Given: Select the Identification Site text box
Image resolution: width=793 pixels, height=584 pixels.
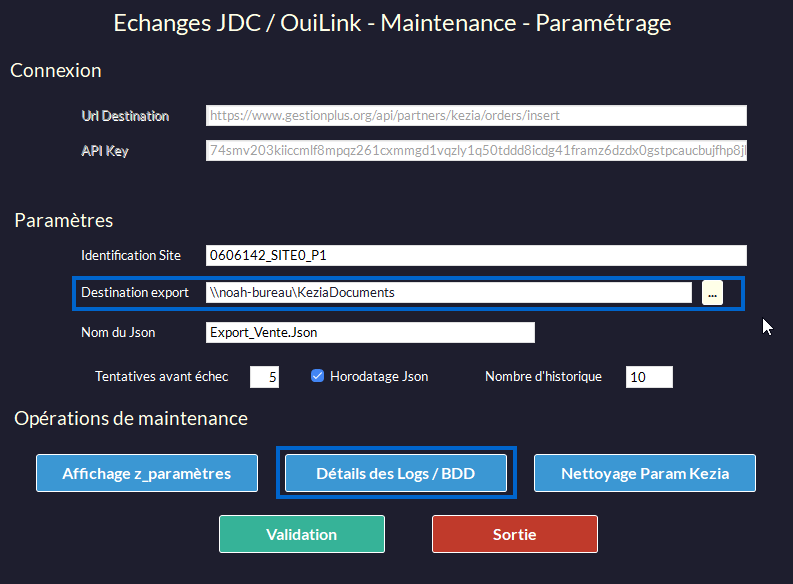Looking at the screenshot, I should pos(476,256).
